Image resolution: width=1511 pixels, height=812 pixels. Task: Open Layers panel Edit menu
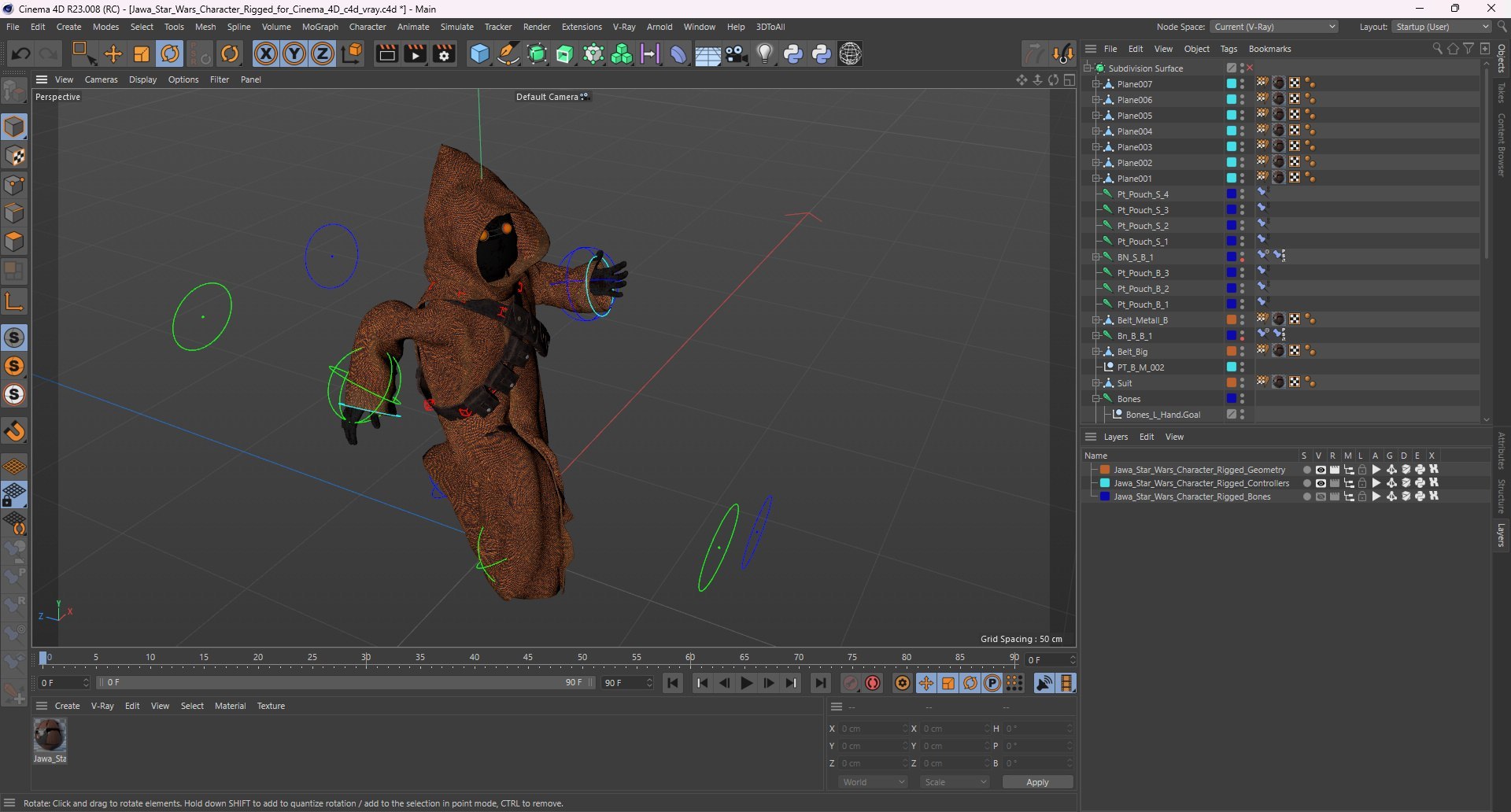pos(1147,437)
